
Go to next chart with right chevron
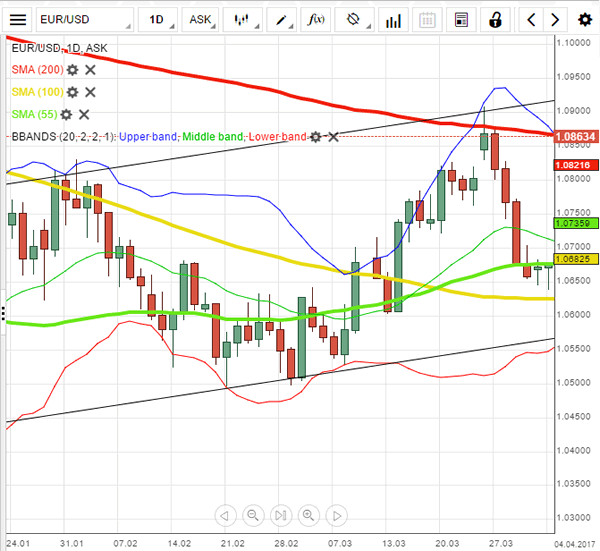[555, 20]
